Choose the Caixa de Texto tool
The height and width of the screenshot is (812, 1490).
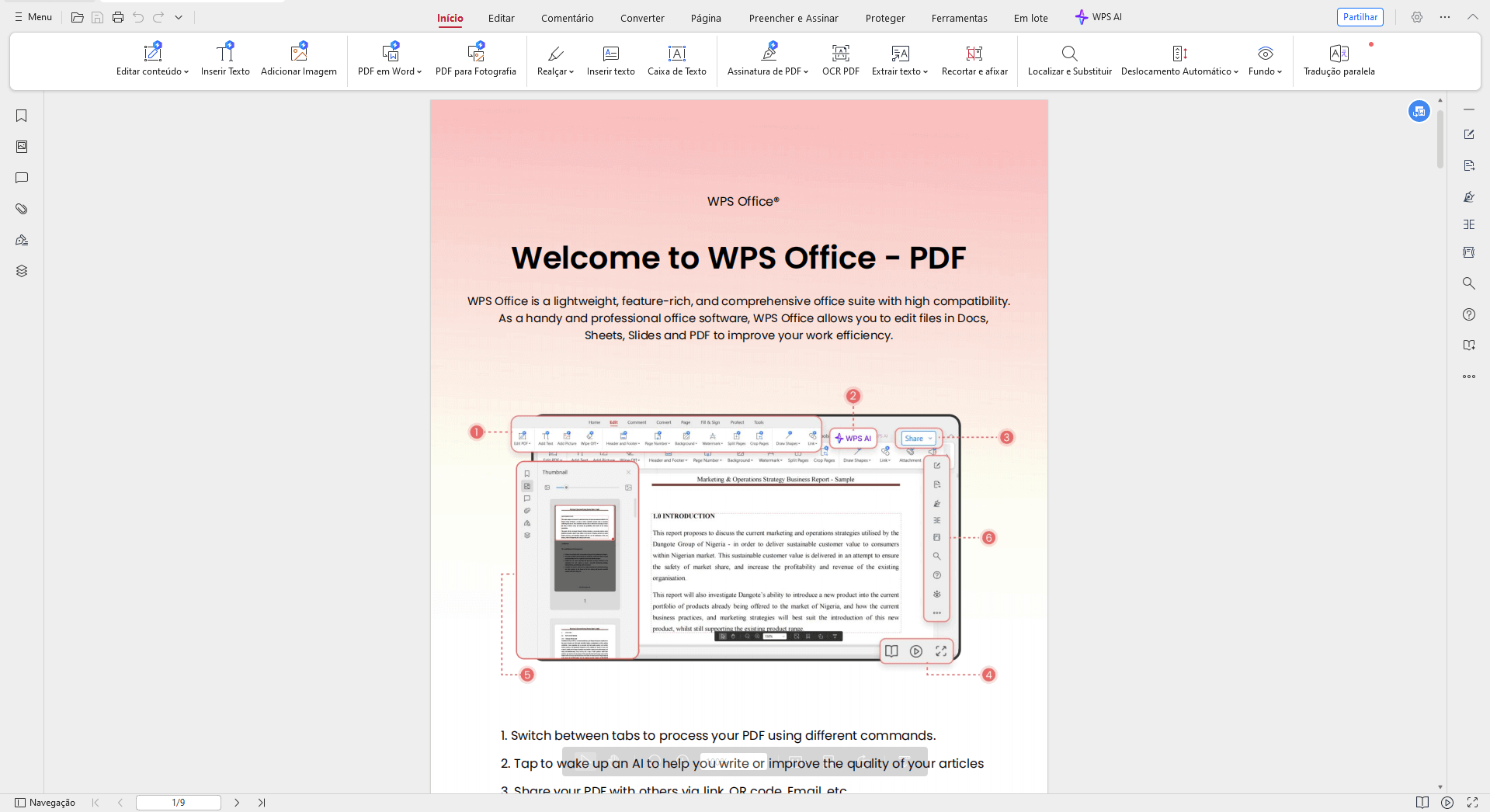[x=677, y=61]
